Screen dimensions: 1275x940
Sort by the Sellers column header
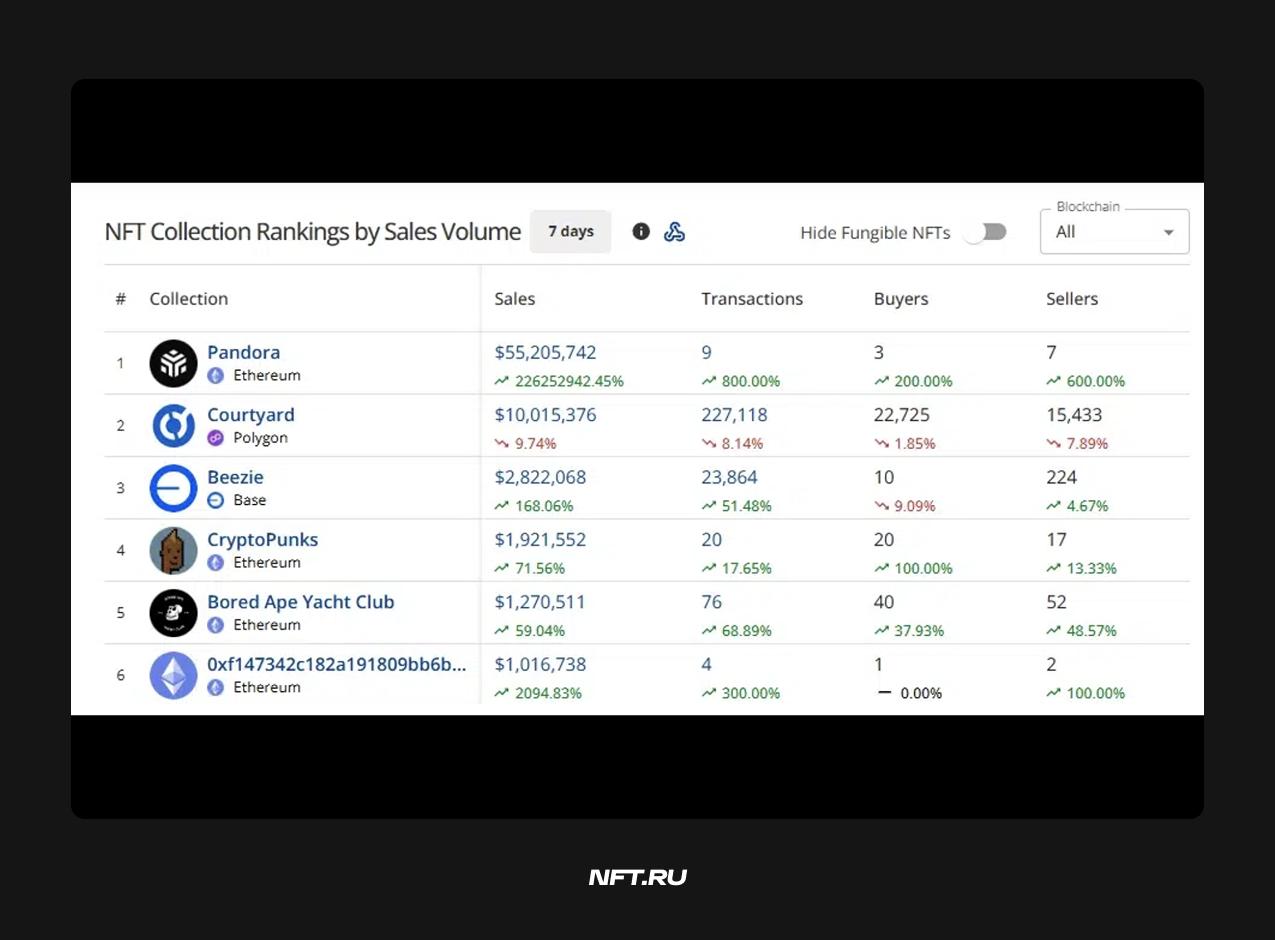(1072, 299)
